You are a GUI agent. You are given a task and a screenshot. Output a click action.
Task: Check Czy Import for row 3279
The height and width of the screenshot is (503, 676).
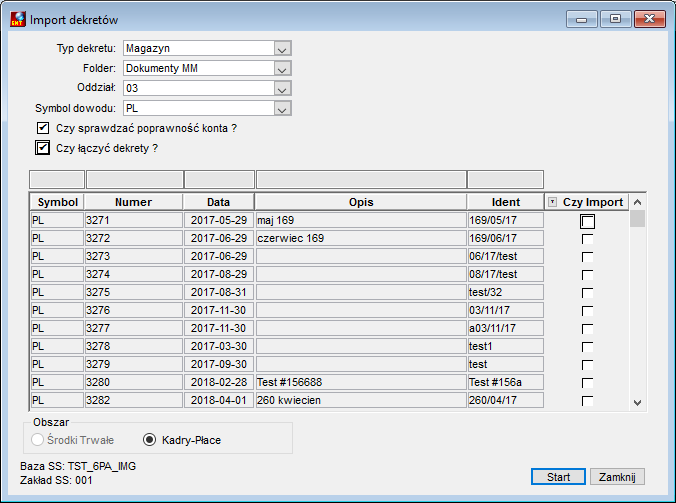(x=587, y=365)
